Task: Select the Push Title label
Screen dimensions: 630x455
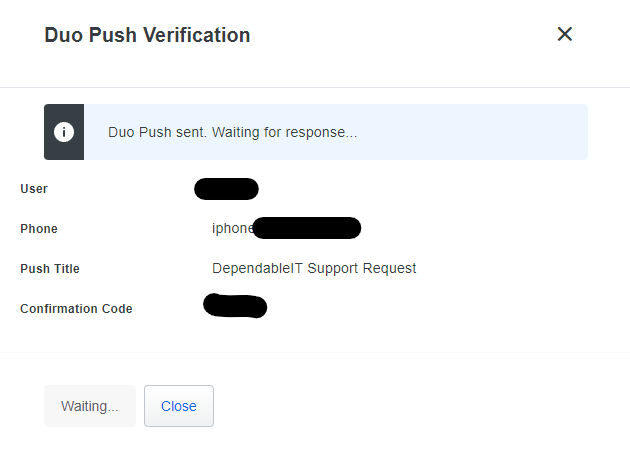Action: click(50, 268)
